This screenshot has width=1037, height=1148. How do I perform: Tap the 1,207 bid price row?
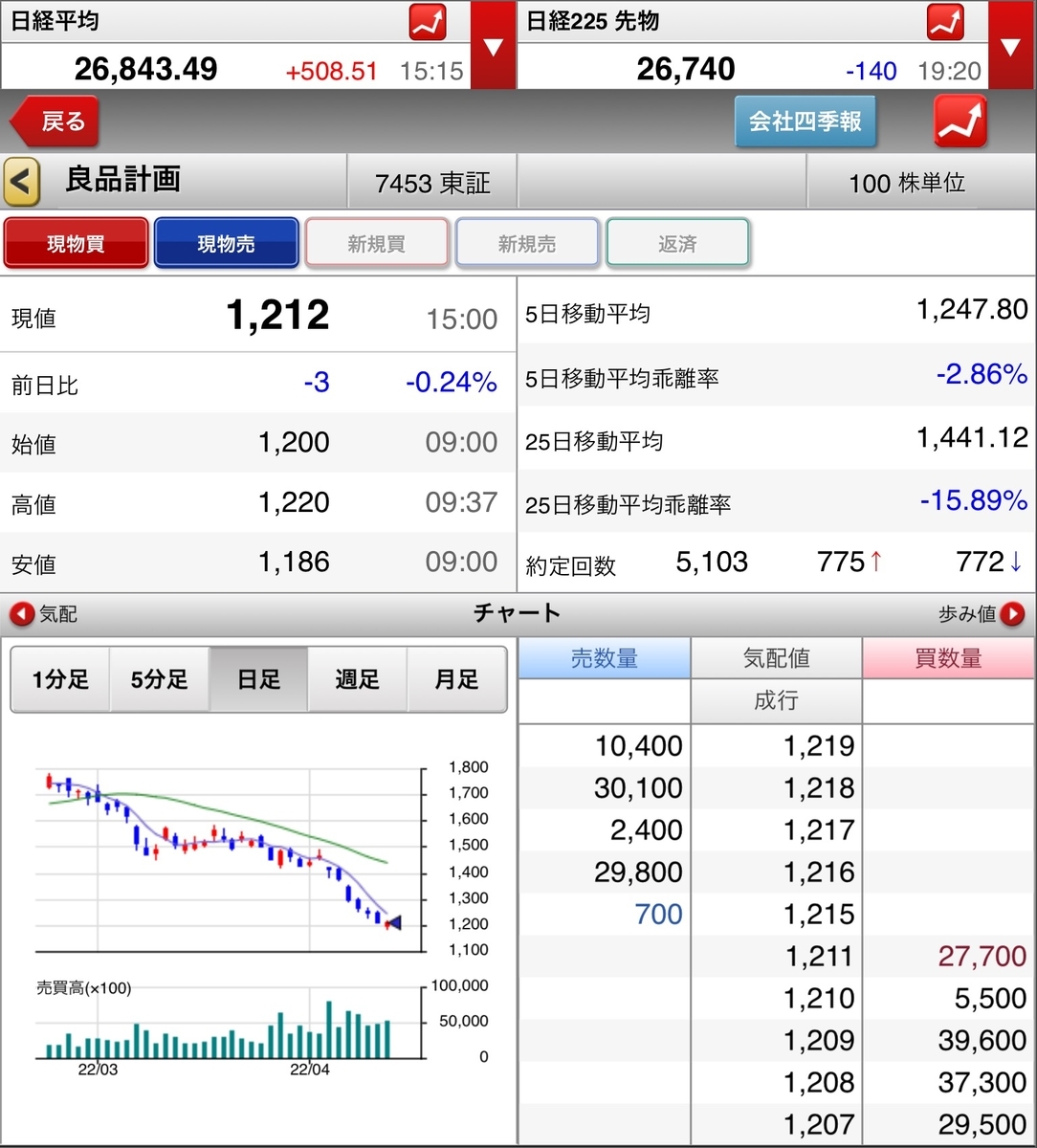(x=776, y=1125)
